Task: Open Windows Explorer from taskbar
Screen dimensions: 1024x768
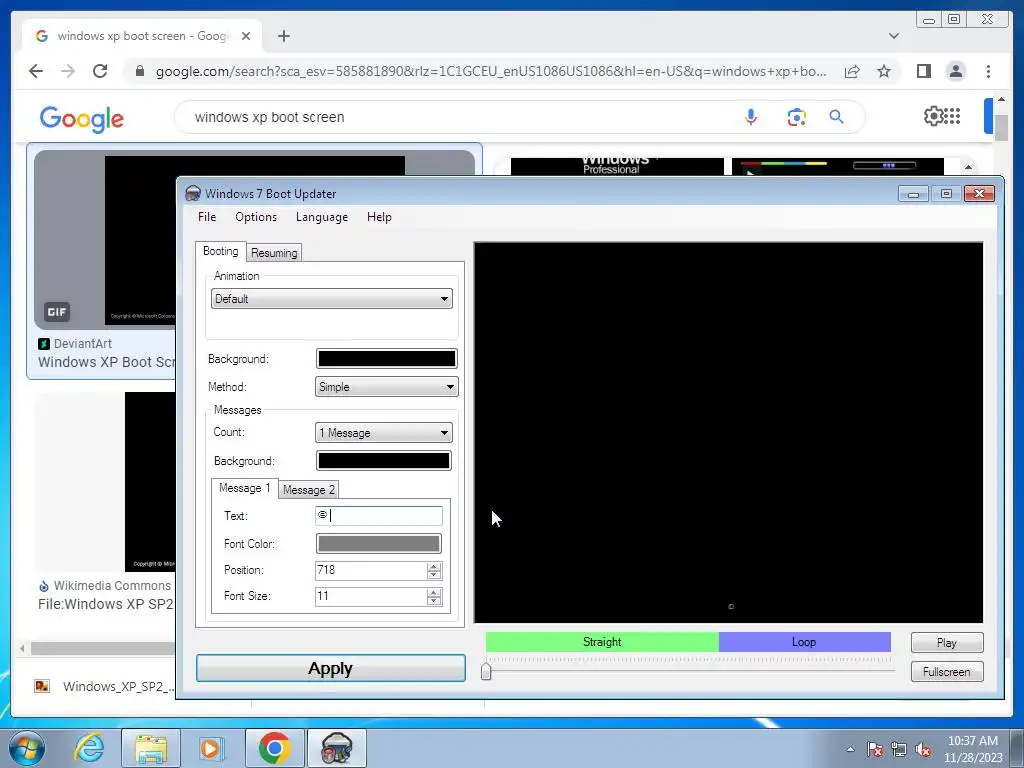Action: [151, 748]
